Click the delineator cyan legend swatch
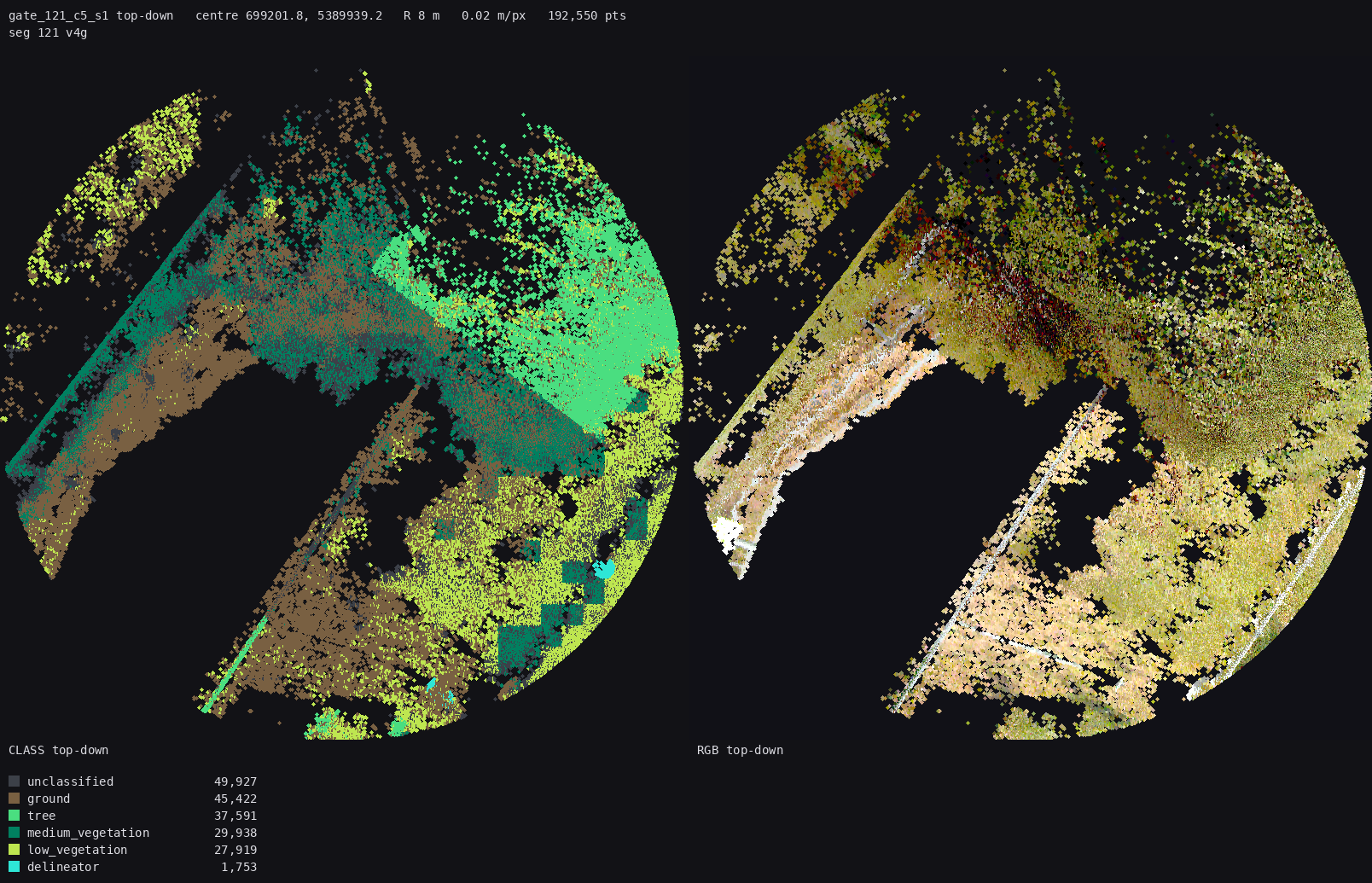Screen dimensions: 1372x883 coord(14,867)
